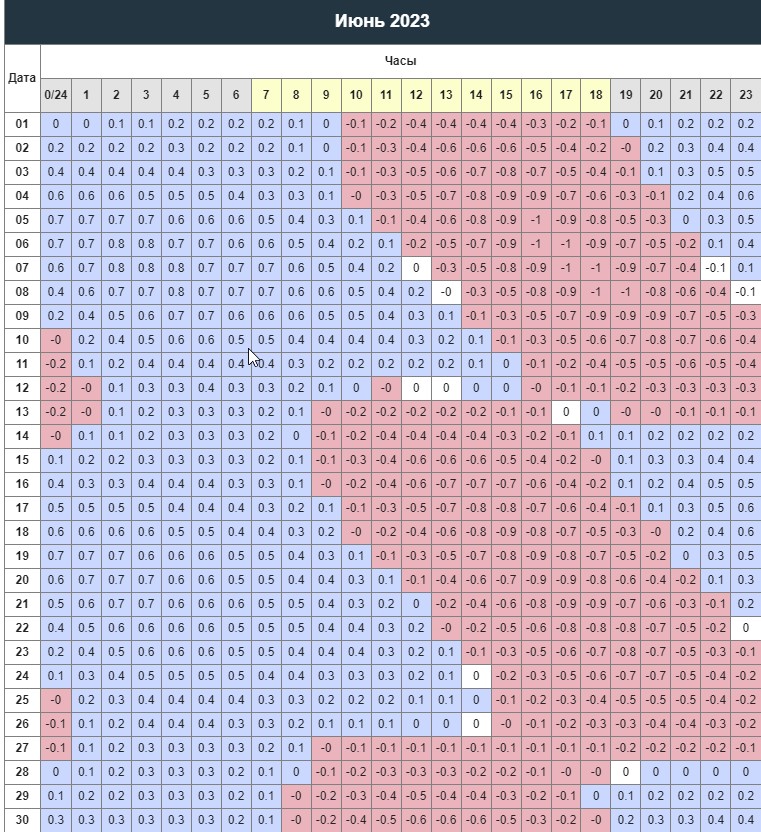The height and width of the screenshot is (832, 761).
Task: Click the hour 19 column header
Action: 626,95
